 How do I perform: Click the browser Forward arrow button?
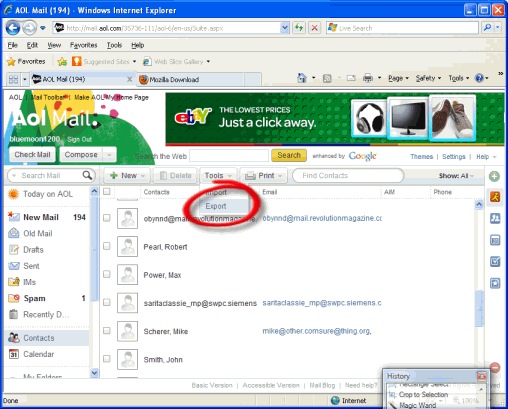point(30,28)
